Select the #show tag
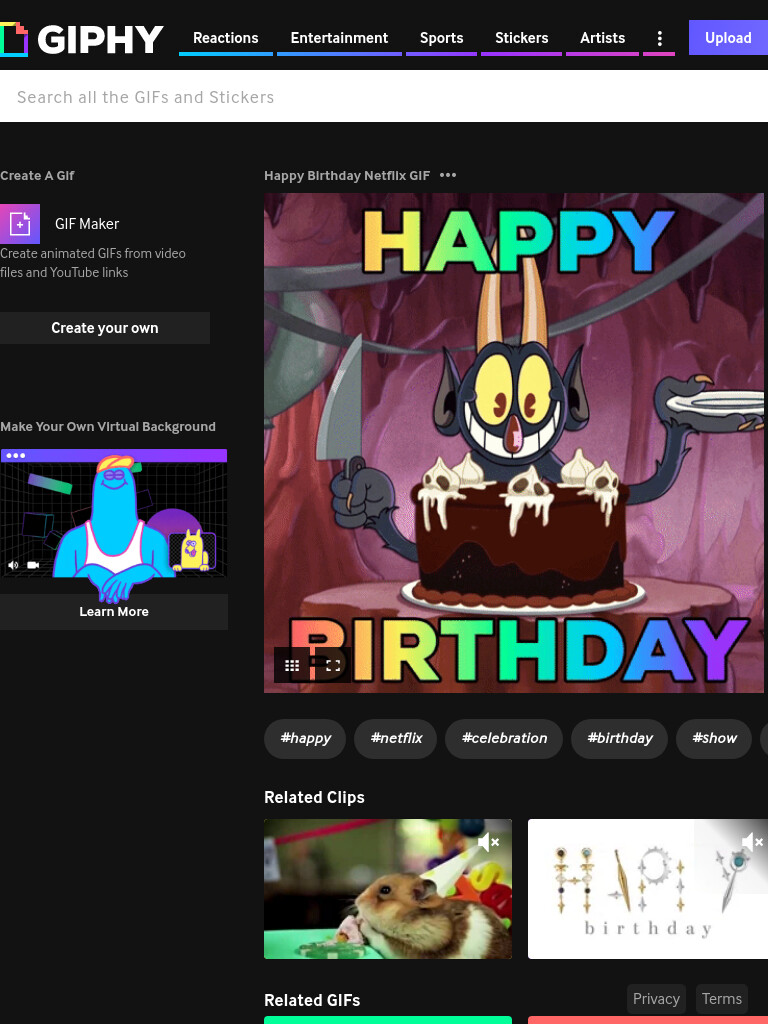 714,739
